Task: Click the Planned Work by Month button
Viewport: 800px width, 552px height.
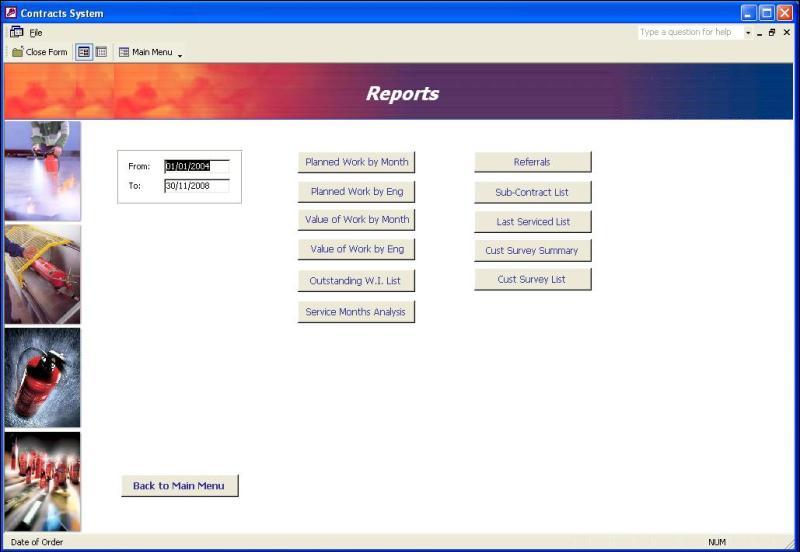Action: [x=356, y=162]
